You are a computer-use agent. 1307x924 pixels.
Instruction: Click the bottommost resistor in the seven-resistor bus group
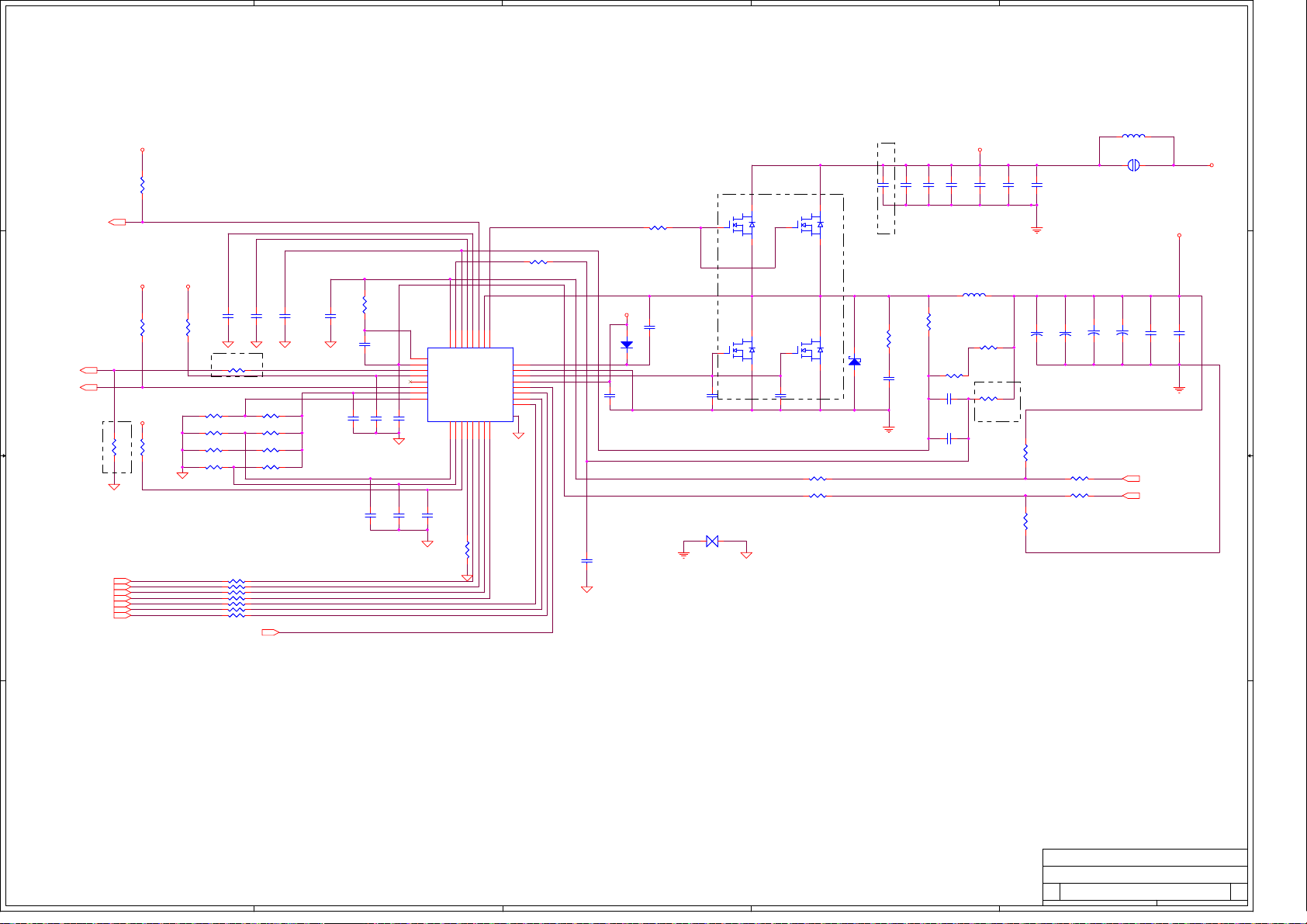237,616
